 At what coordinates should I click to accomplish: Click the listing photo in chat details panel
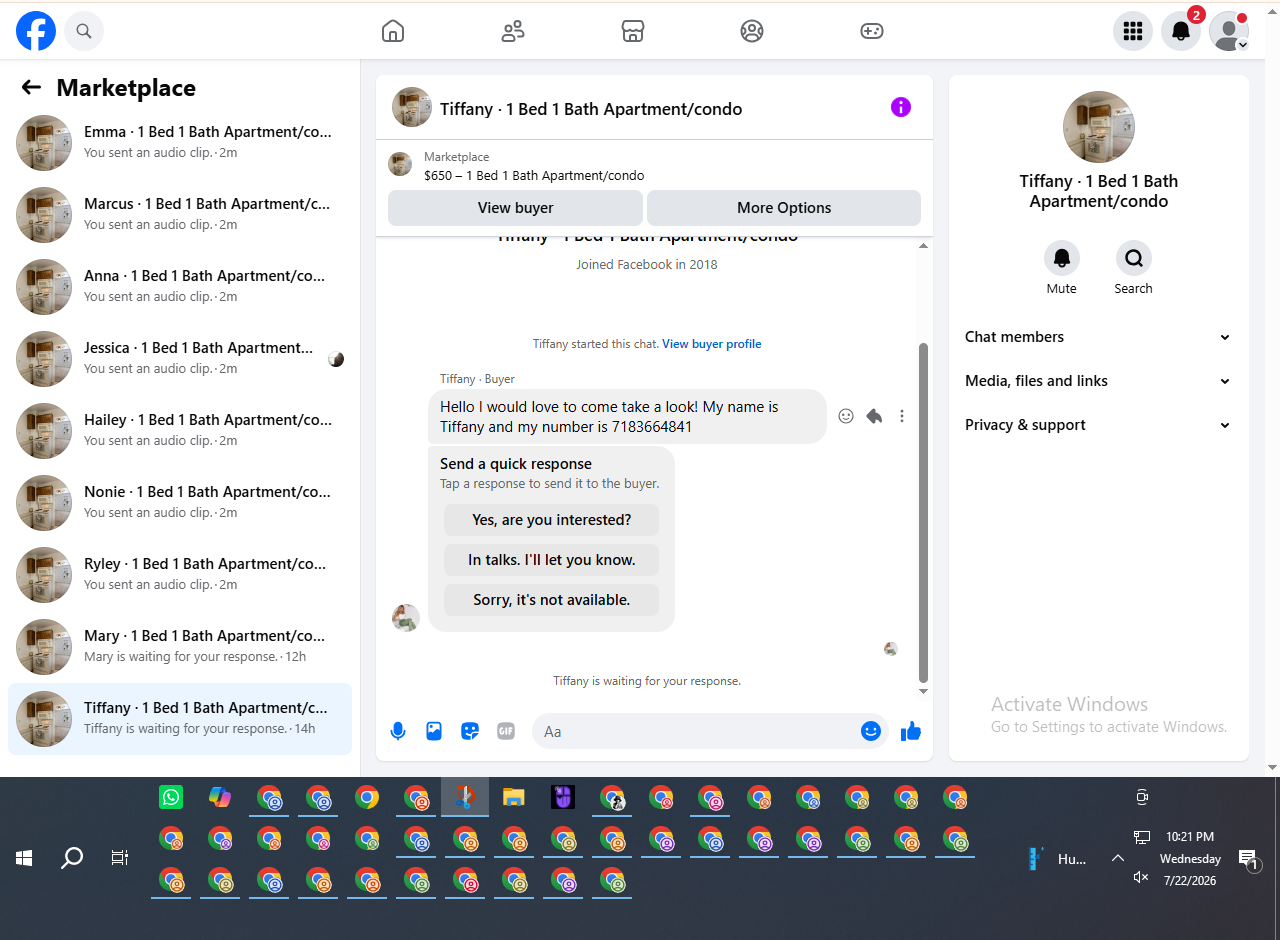1099,127
